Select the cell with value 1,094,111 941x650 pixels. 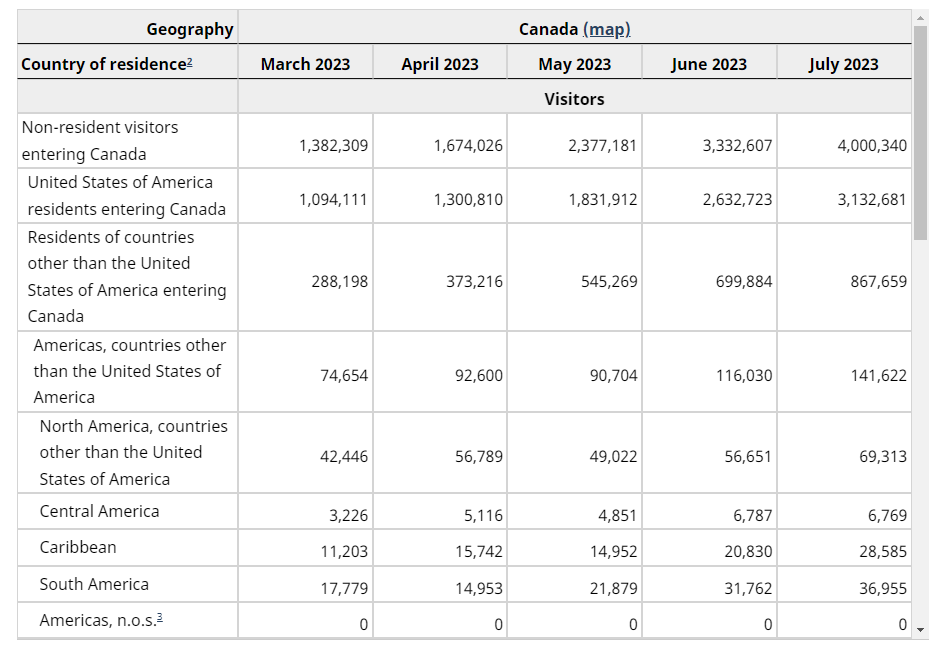[x=333, y=199]
